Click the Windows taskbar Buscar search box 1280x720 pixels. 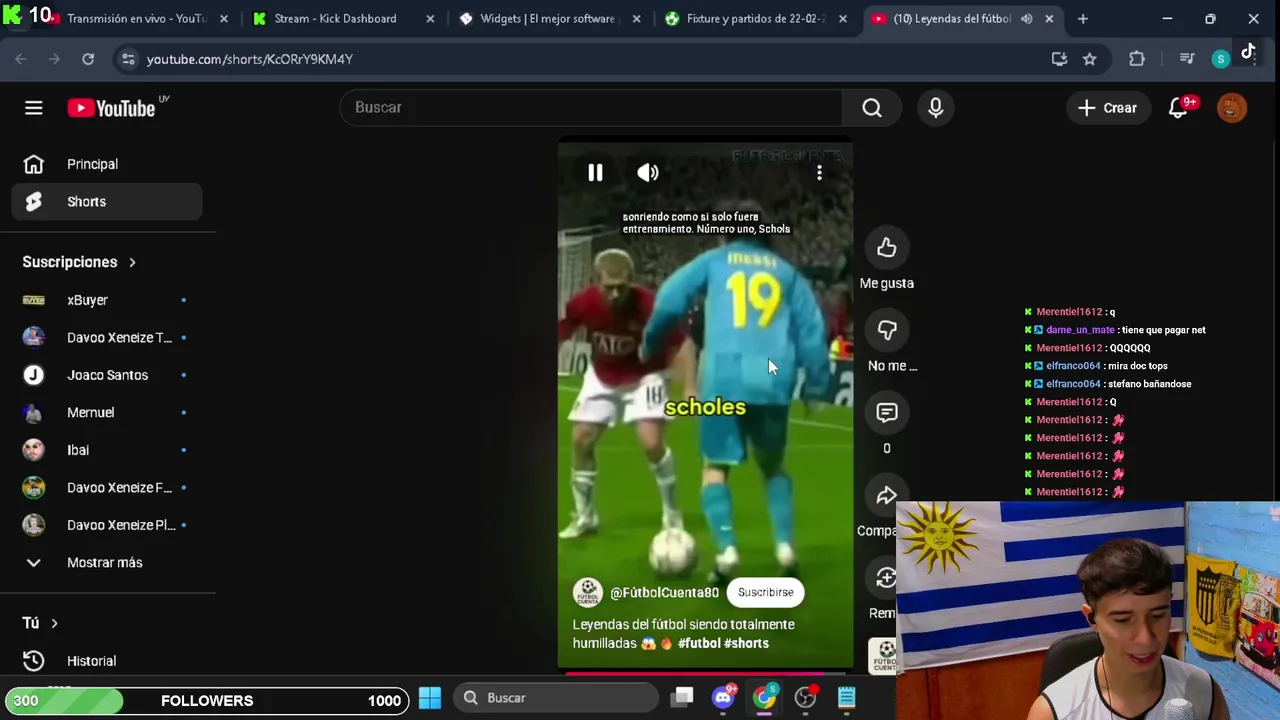coord(556,698)
